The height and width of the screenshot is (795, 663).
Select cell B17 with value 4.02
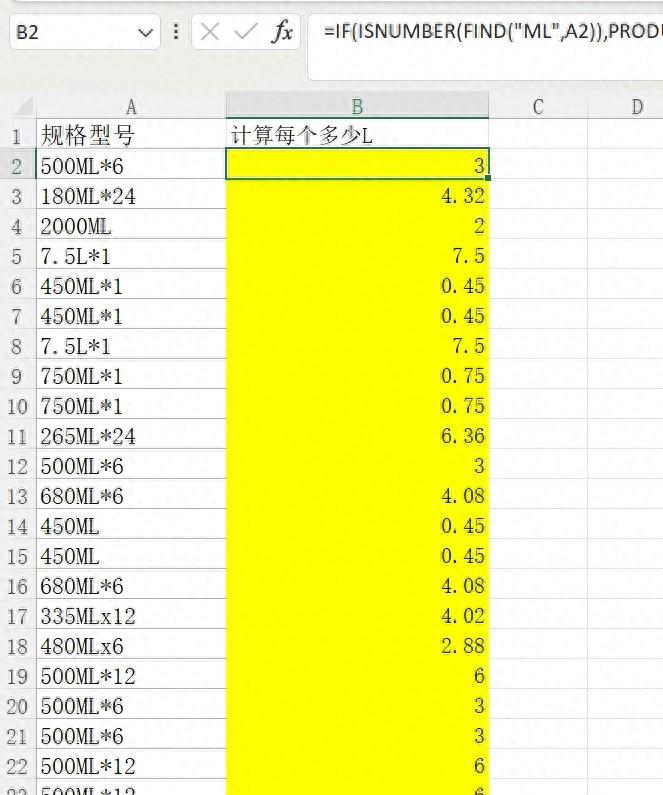(357, 616)
